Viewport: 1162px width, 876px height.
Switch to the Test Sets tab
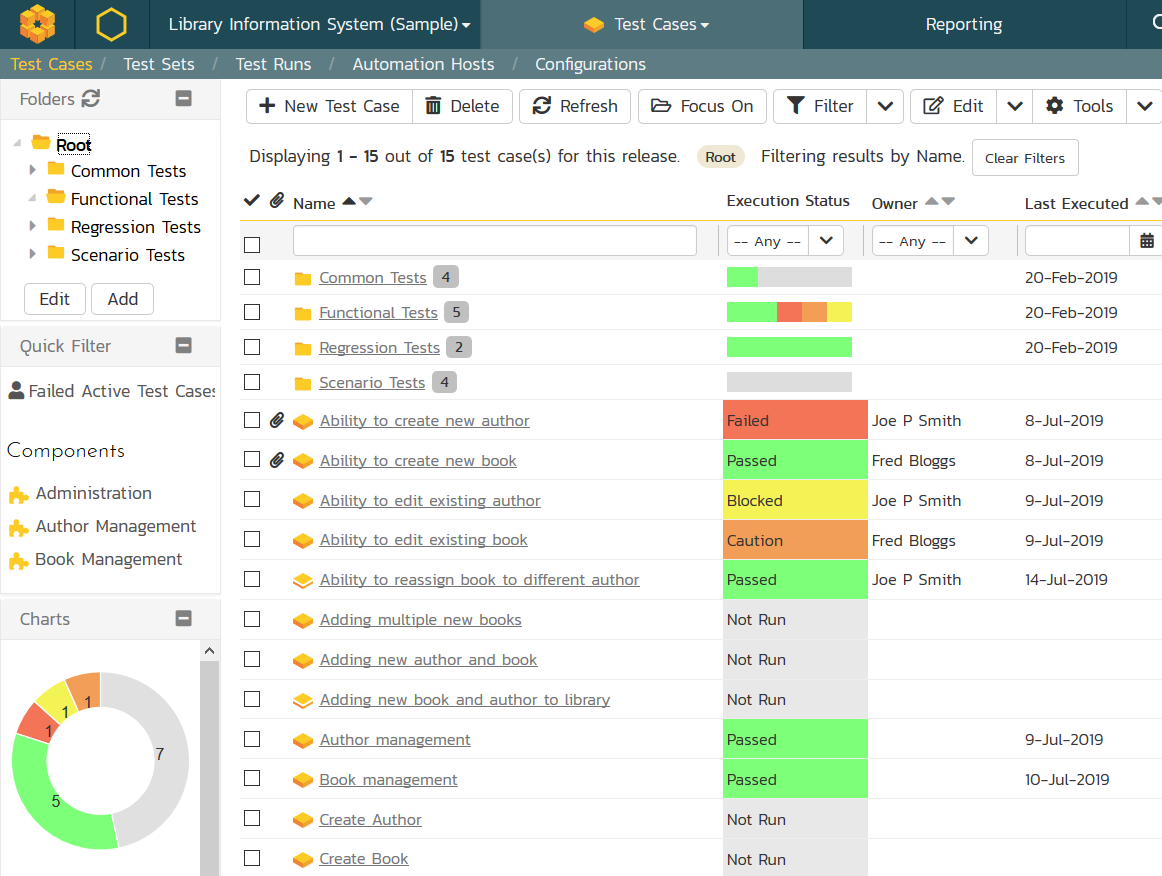pos(159,64)
